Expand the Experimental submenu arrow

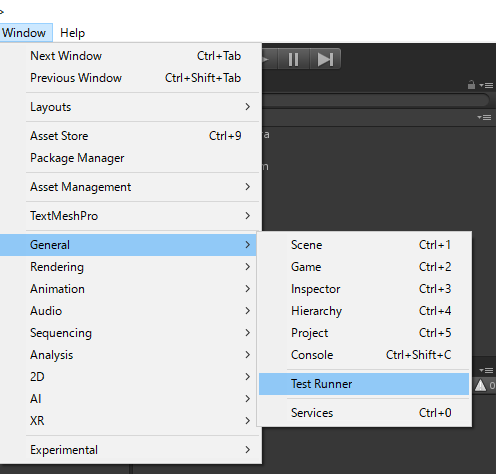coord(247,450)
